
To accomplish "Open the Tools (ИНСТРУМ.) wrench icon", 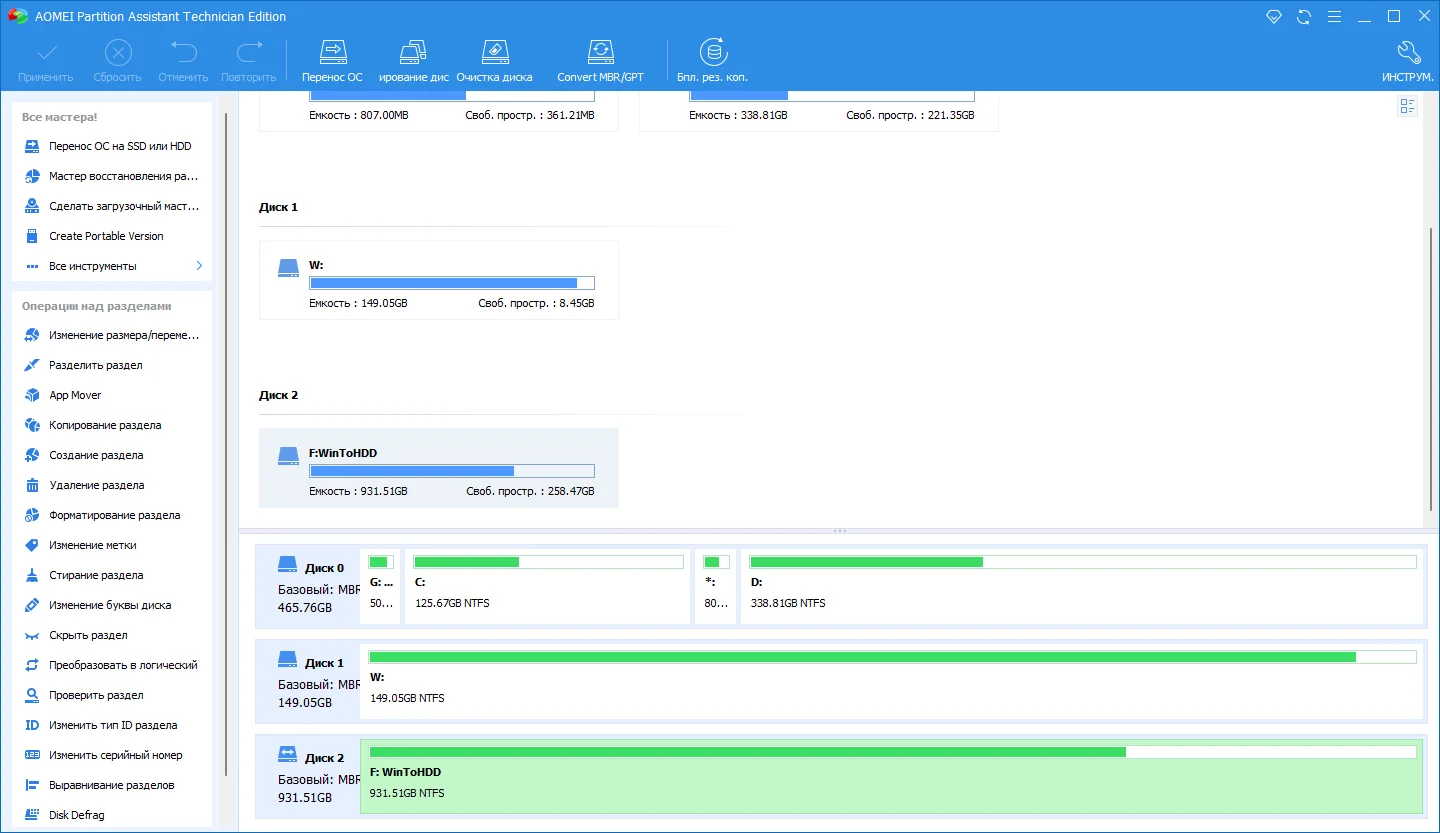I will click(x=1408, y=62).
